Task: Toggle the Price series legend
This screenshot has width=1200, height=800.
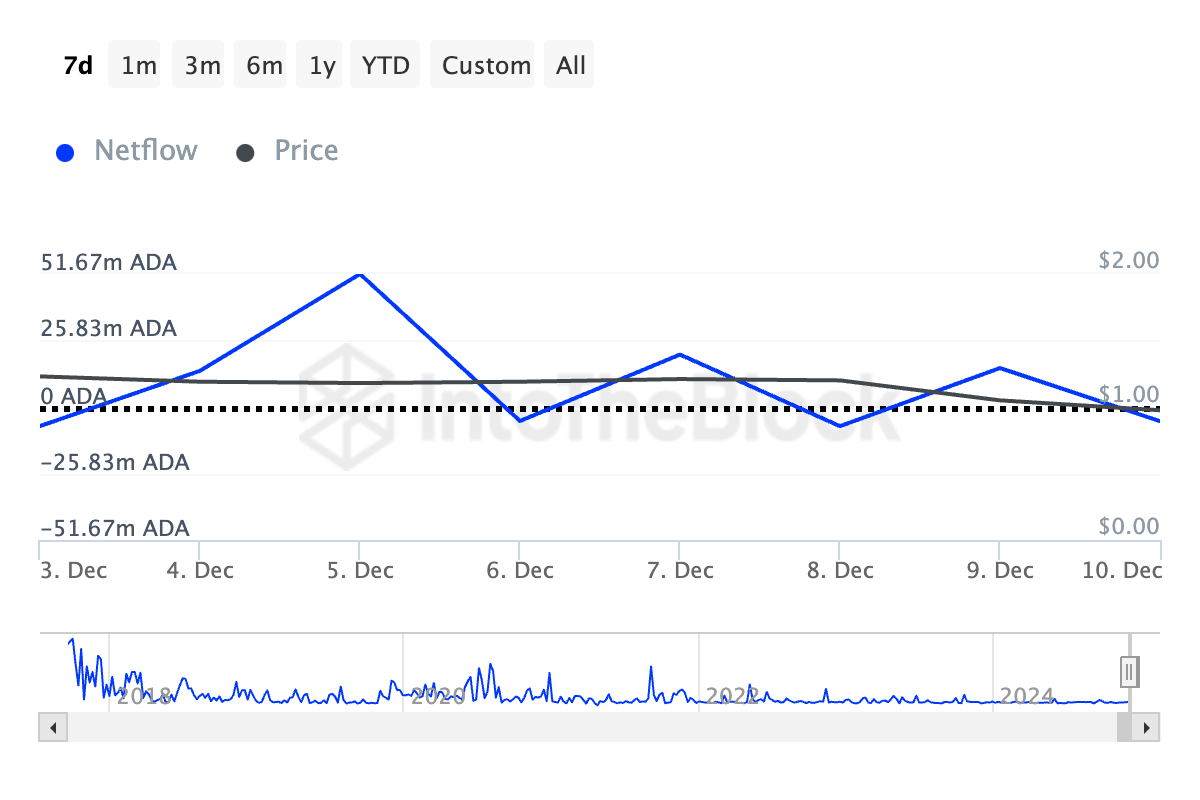Action: (x=306, y=151)
